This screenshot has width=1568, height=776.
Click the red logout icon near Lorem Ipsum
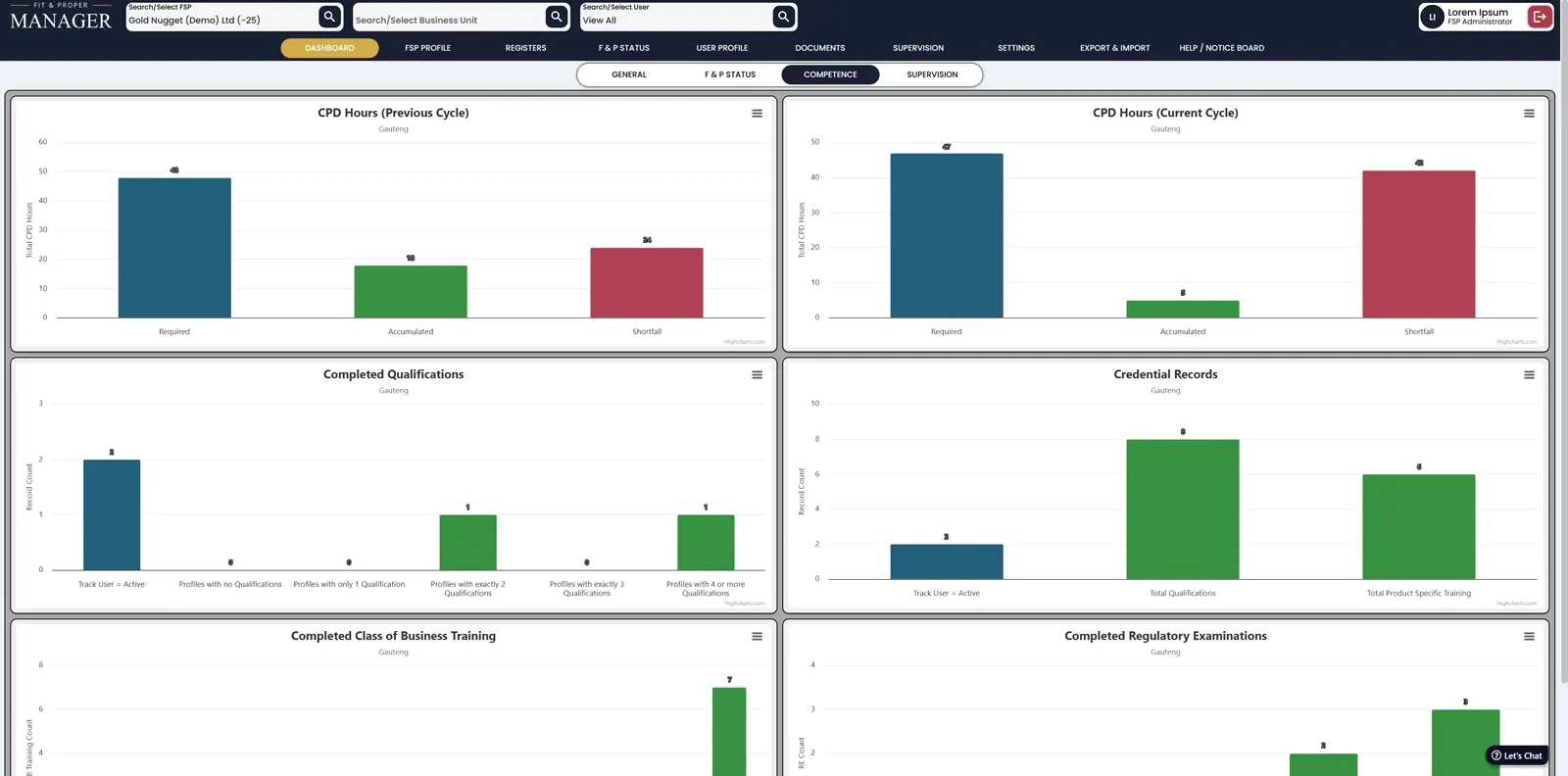(x=1540, y=17)
